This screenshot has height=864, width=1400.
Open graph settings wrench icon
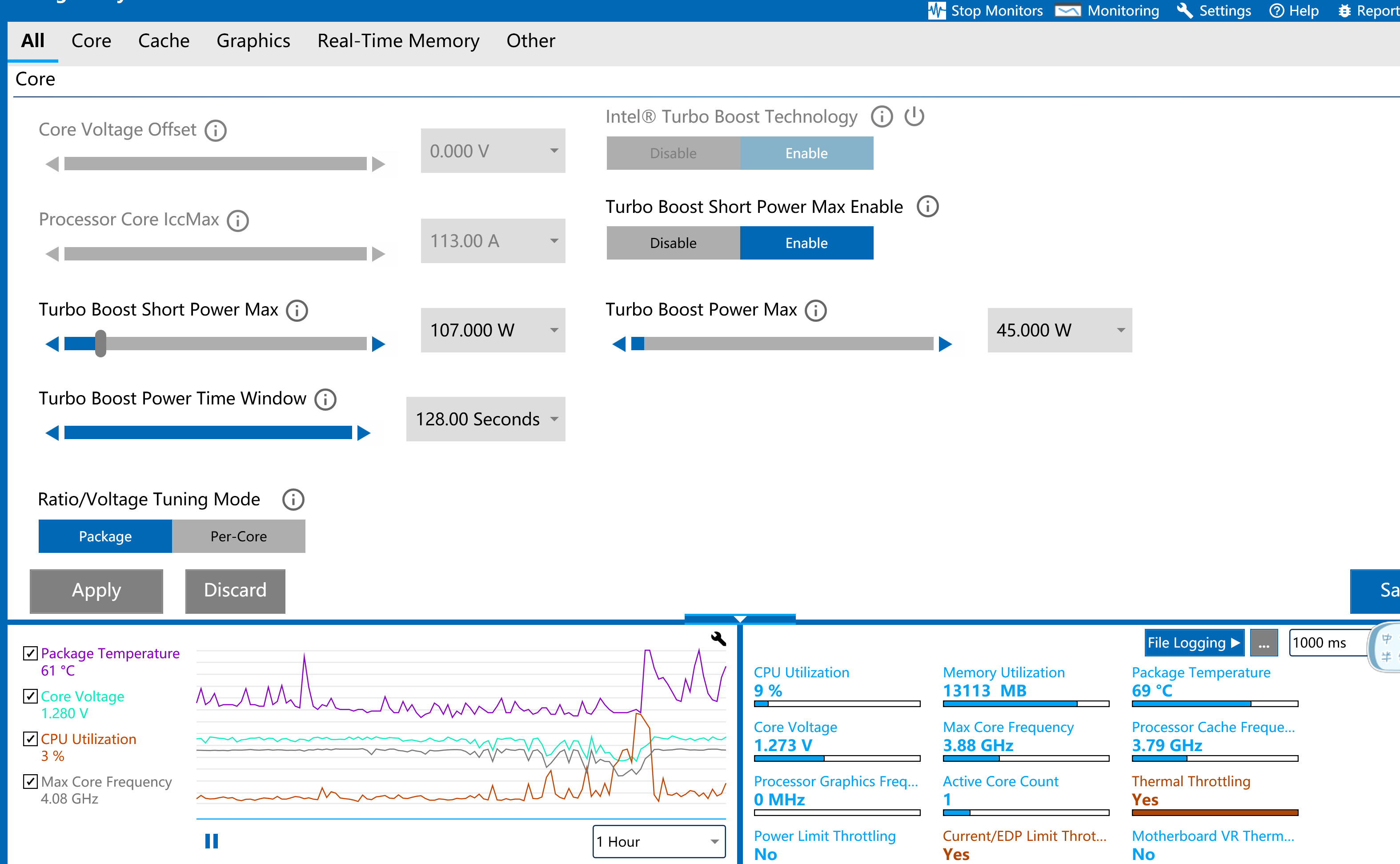[x=718, y=639]
